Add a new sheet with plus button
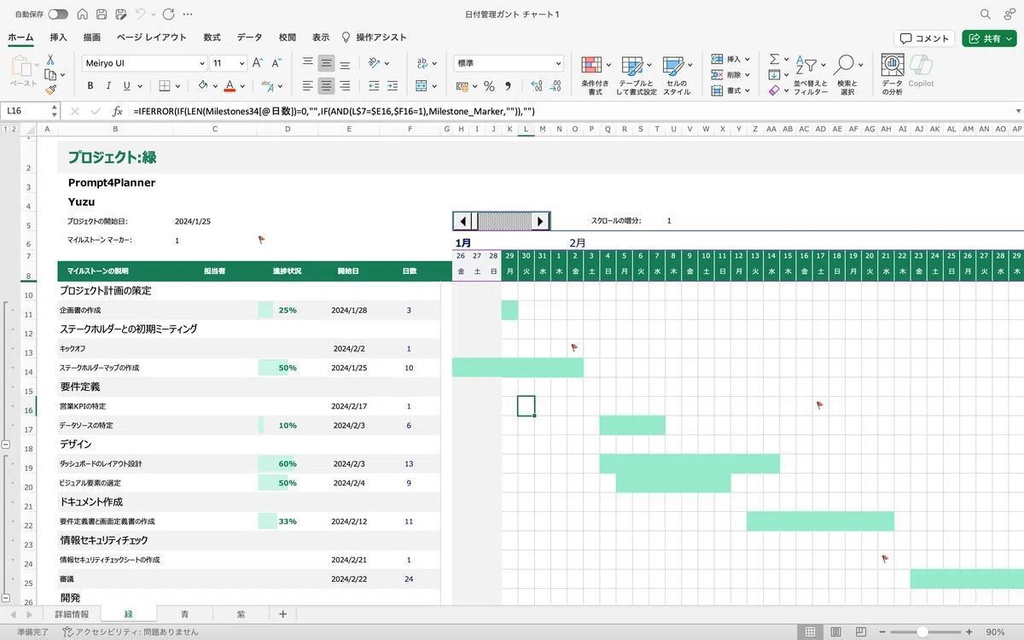This screenshot has height=640, width=1024. pos(283,614)
